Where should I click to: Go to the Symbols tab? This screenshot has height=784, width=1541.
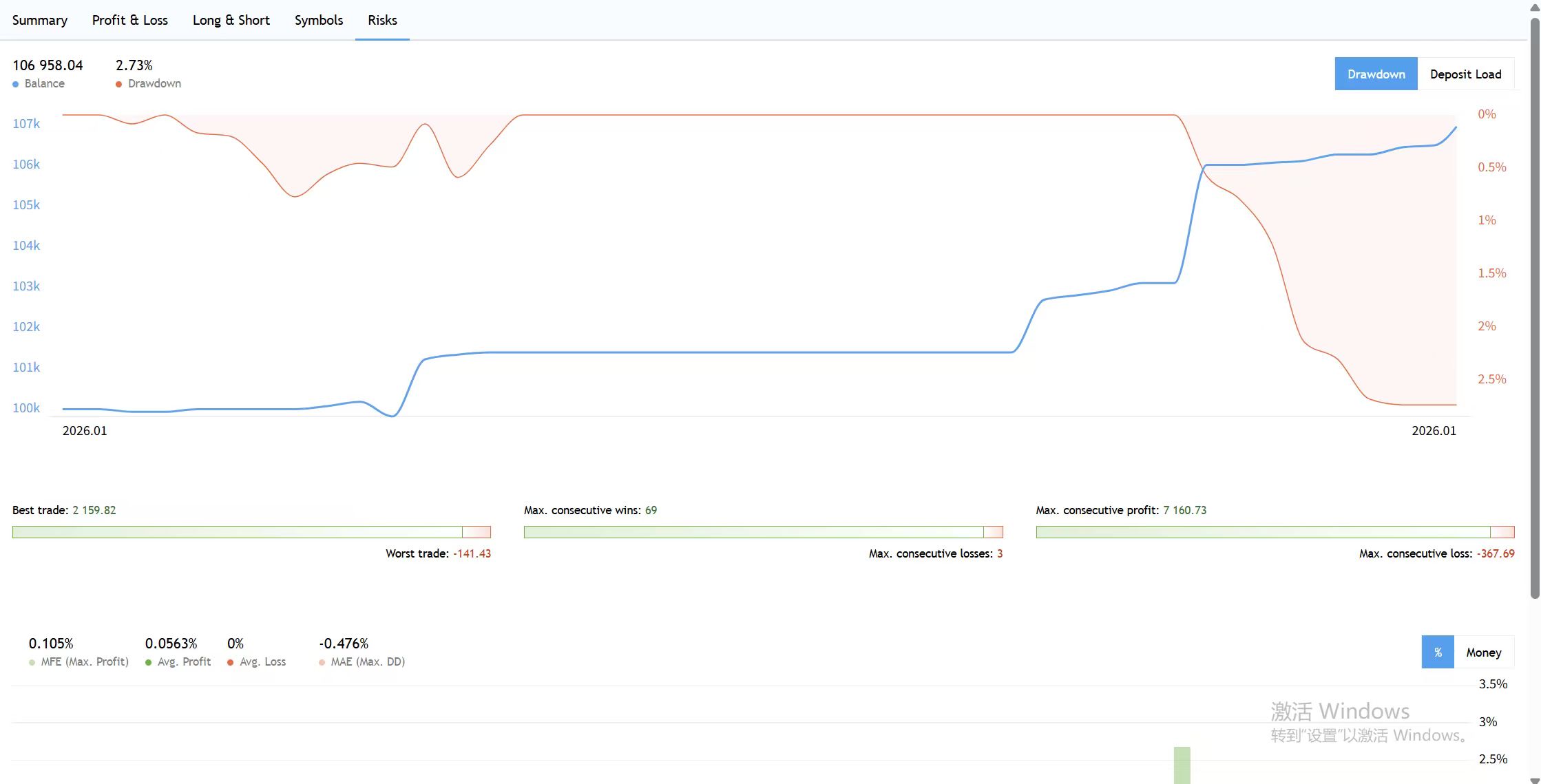[318, 20]
